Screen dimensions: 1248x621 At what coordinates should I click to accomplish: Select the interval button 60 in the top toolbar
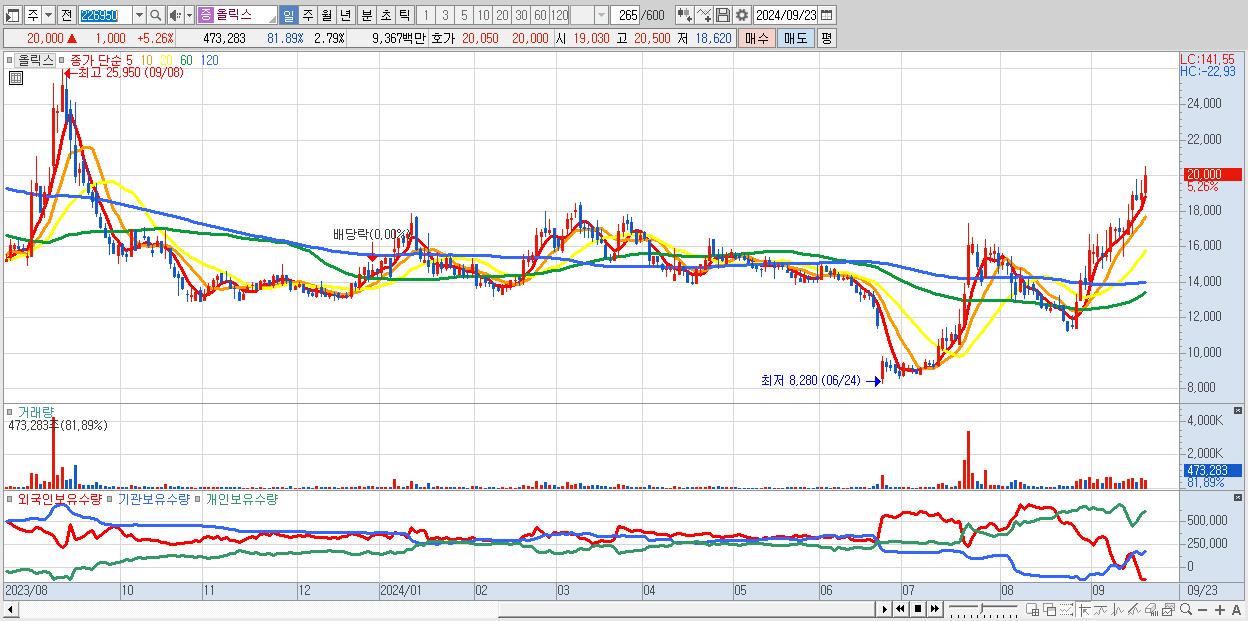540,15
